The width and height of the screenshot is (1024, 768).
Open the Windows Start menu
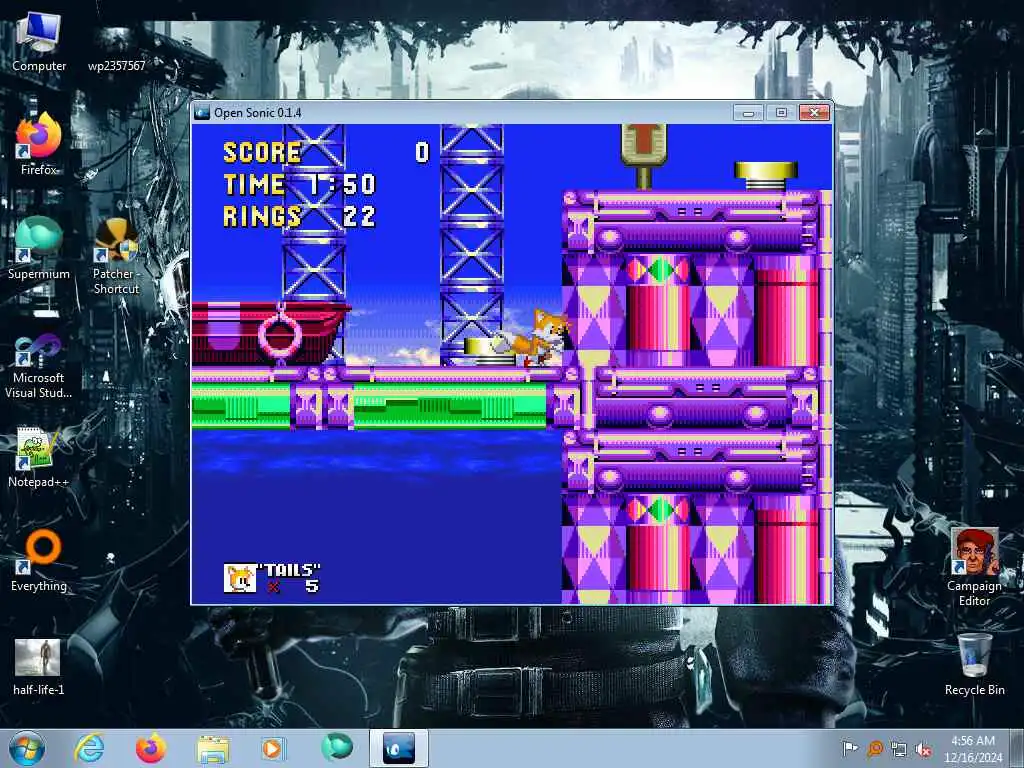(27, 748)
